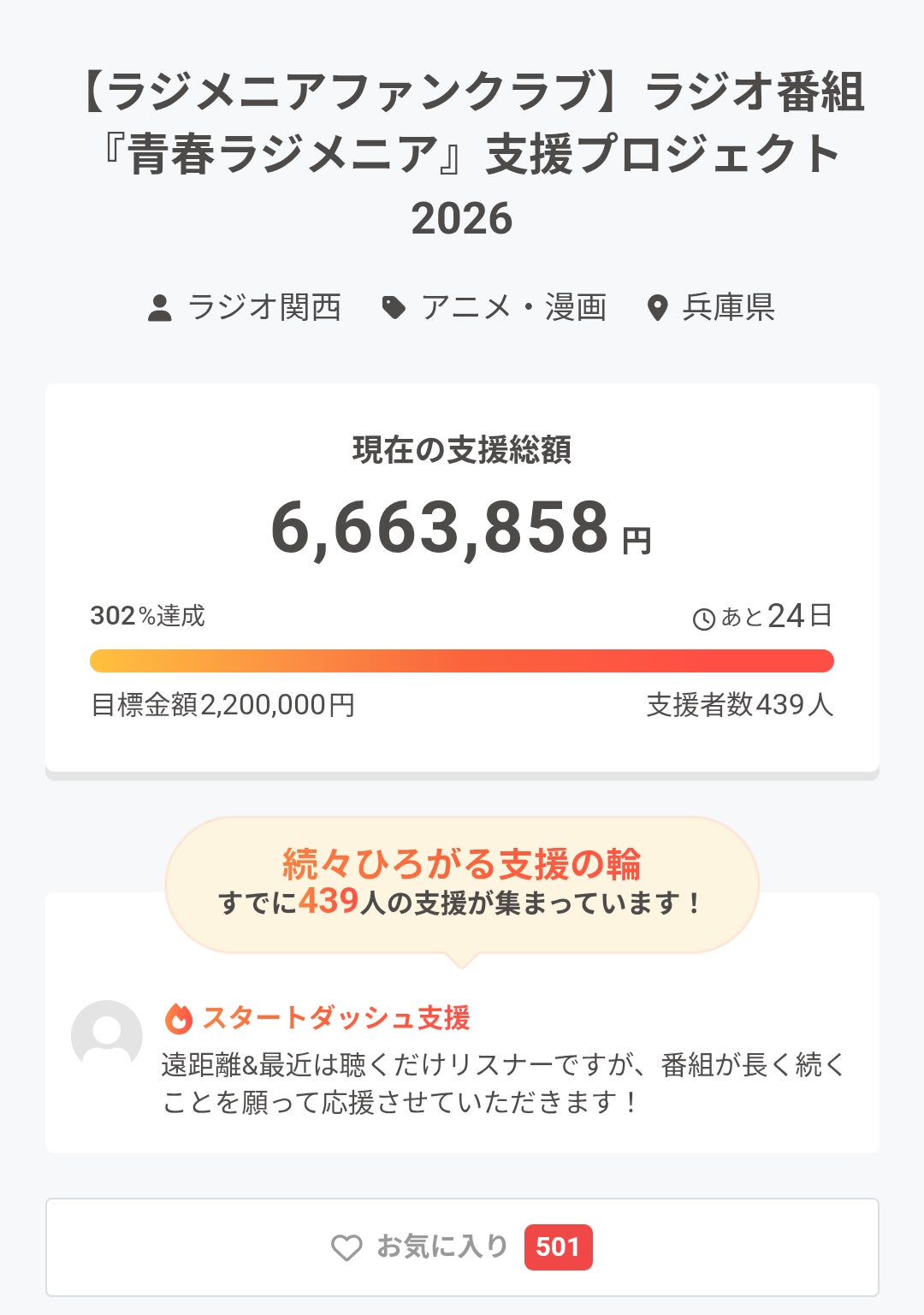Click the スタートダッシュ支援 label

tap(336, 1018)
